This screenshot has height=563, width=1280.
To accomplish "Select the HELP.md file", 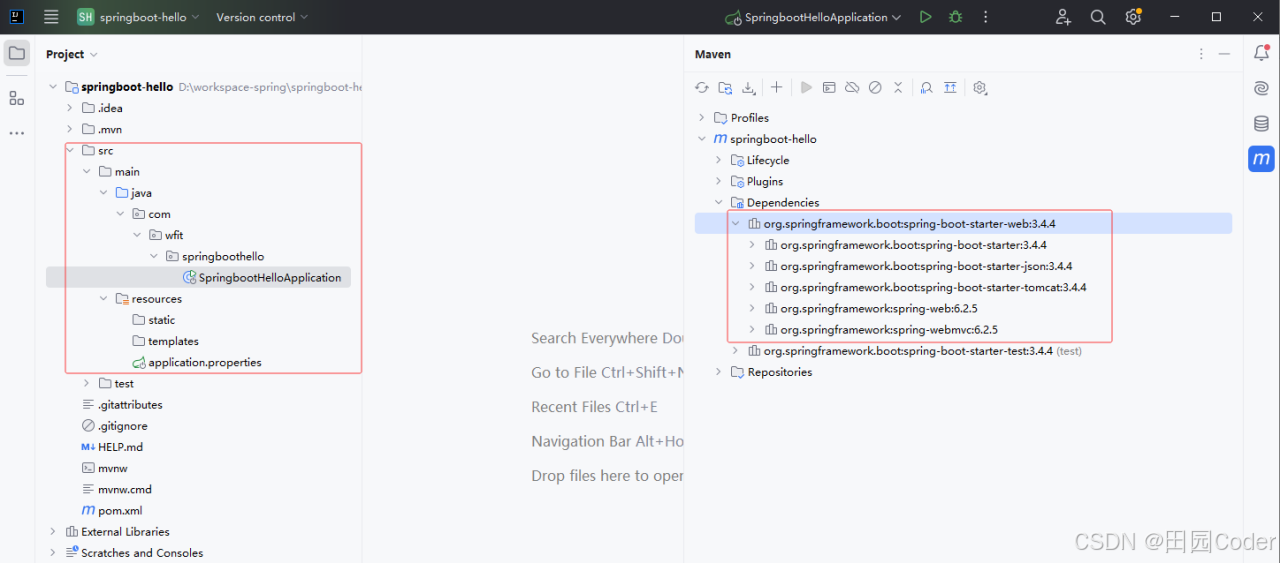I will click(112, 447).
